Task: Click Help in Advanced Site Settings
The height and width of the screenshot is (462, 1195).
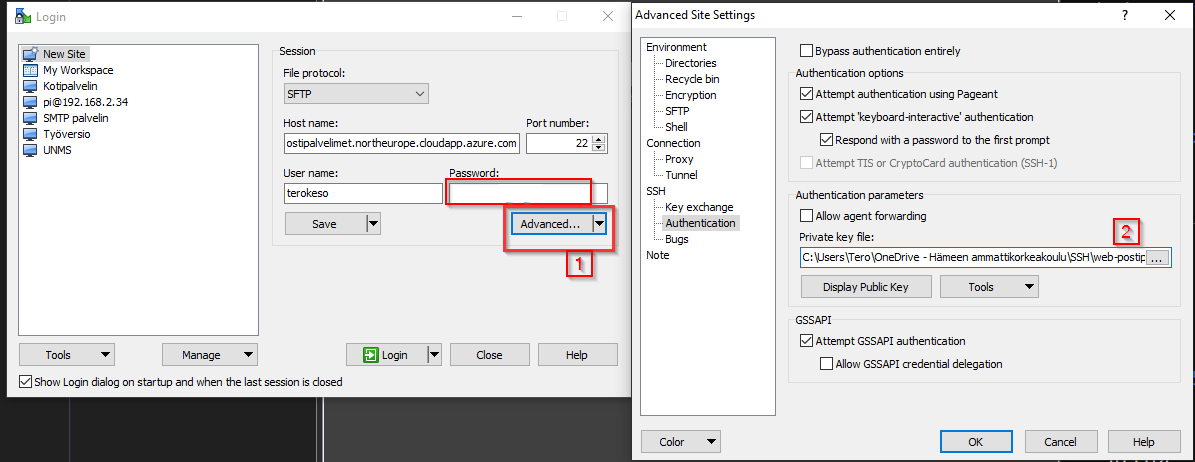Action: tap(1143, 441)
